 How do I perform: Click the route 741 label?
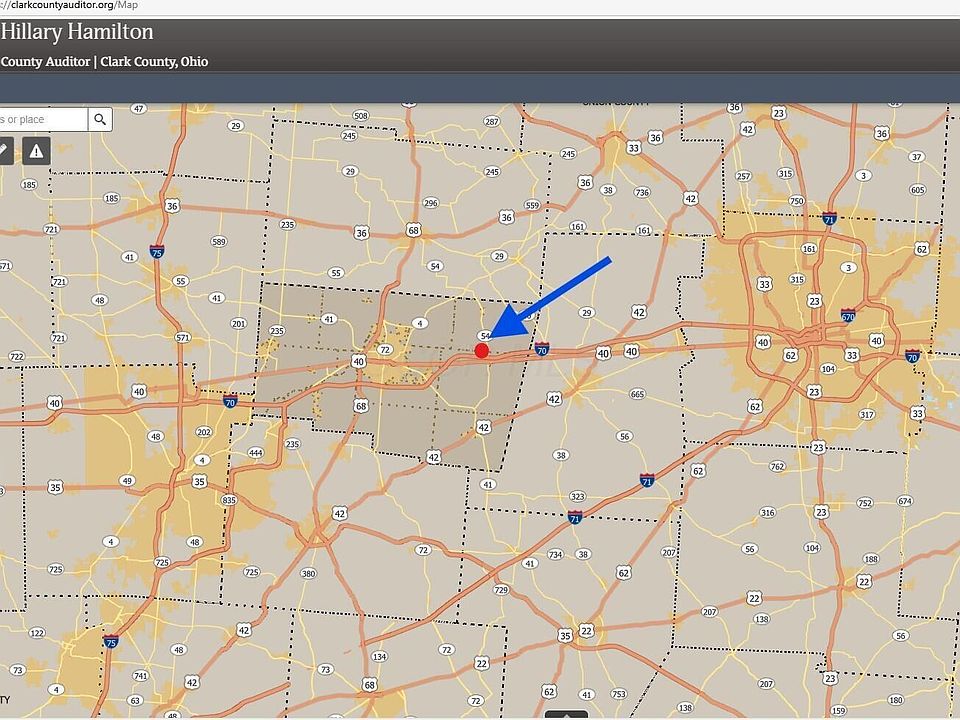(x=141, y=676)
